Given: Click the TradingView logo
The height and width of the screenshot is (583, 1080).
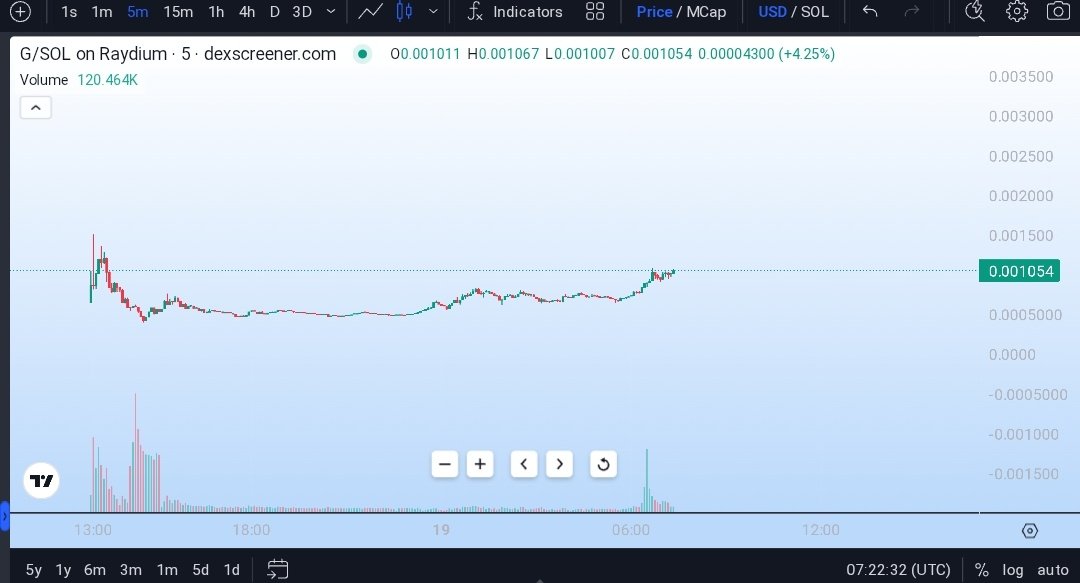Looking at the screenshot, I should coord(41,481).
